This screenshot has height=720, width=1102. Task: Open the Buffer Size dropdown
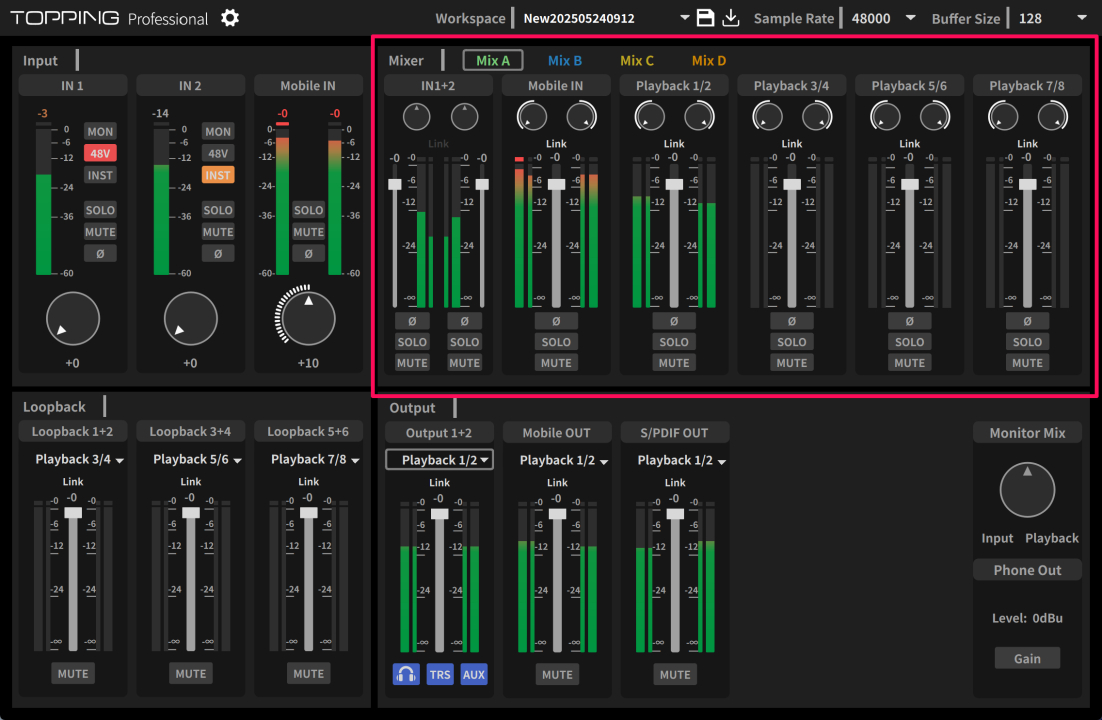1081,18
